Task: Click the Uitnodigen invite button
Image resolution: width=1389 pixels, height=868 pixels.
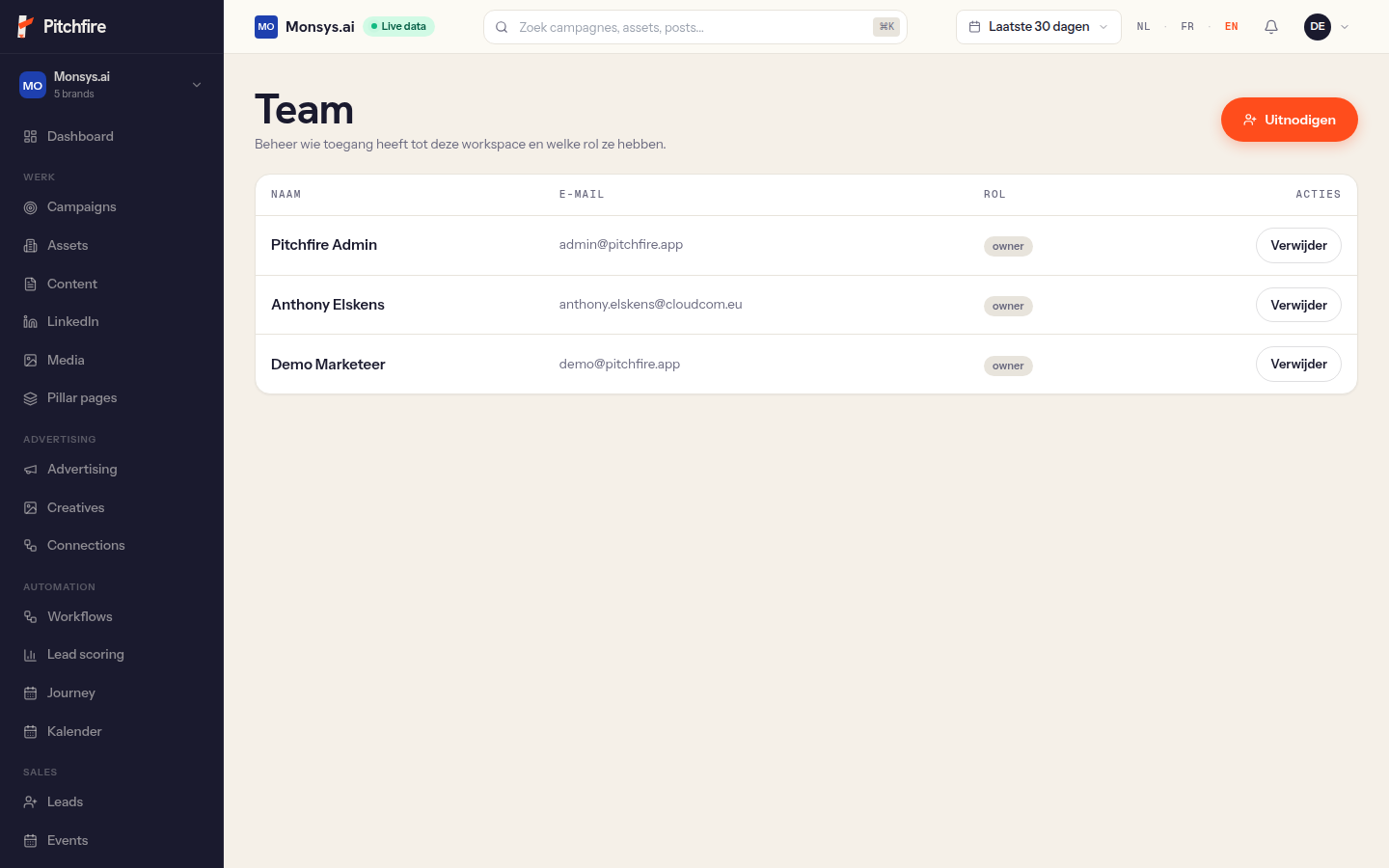Action: (x=1289, y=120)
